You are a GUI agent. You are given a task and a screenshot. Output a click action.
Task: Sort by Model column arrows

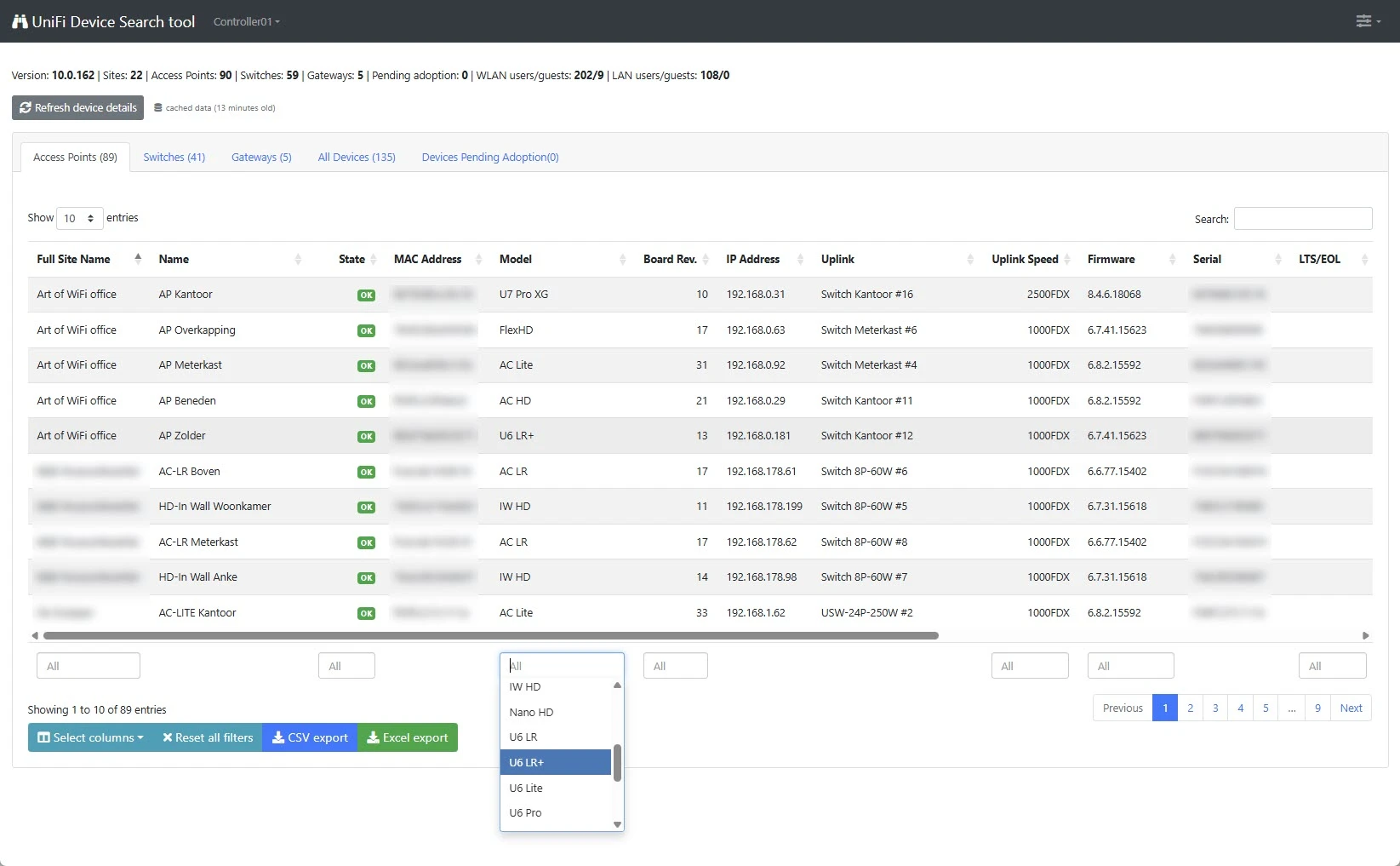coord(622,259)
